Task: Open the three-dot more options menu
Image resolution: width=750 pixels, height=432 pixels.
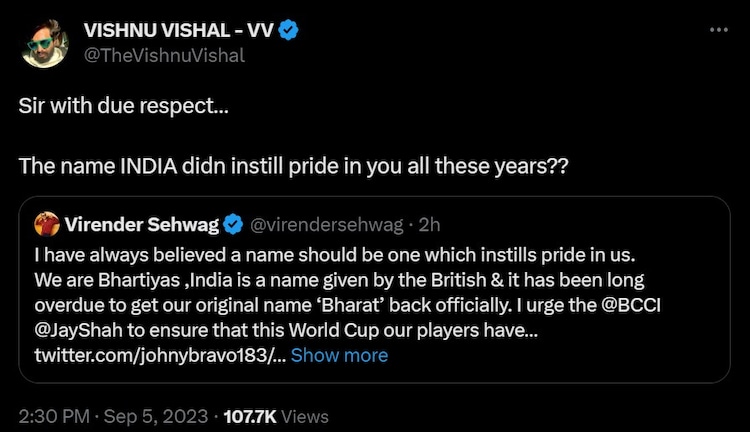Action: click(x=717, y=31)
